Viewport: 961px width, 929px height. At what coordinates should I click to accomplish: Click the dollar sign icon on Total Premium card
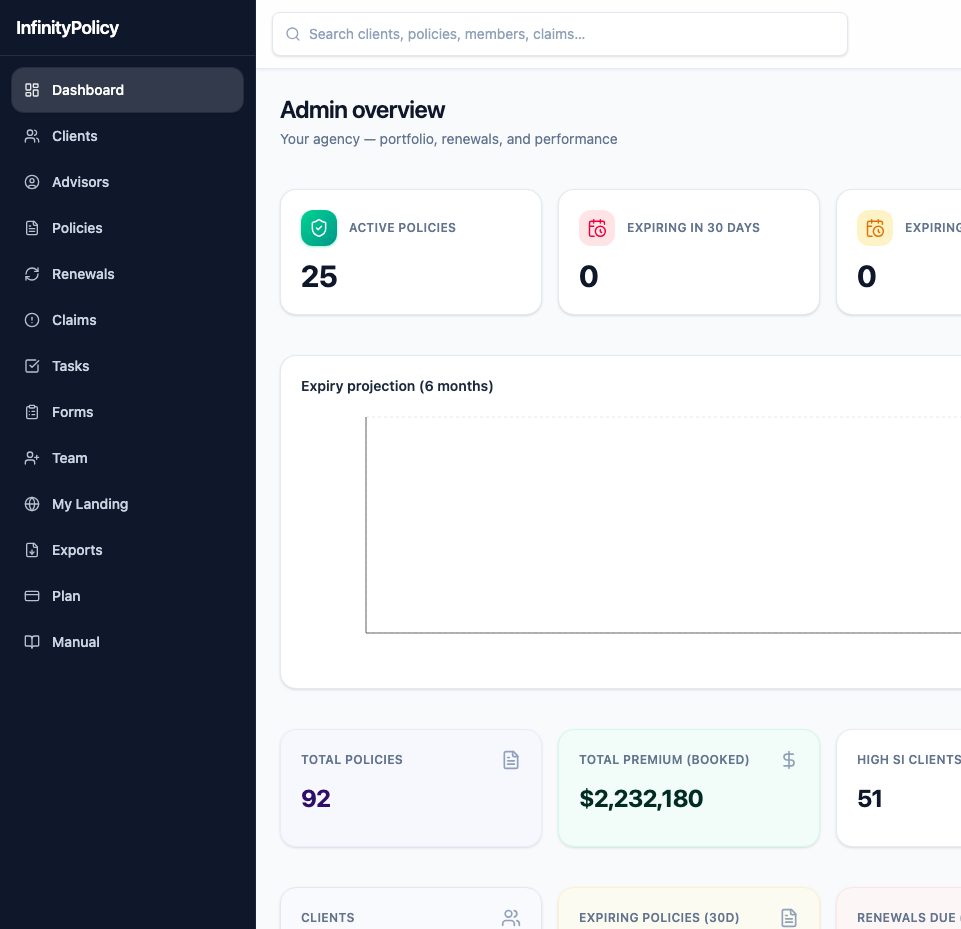click(789, 760)
